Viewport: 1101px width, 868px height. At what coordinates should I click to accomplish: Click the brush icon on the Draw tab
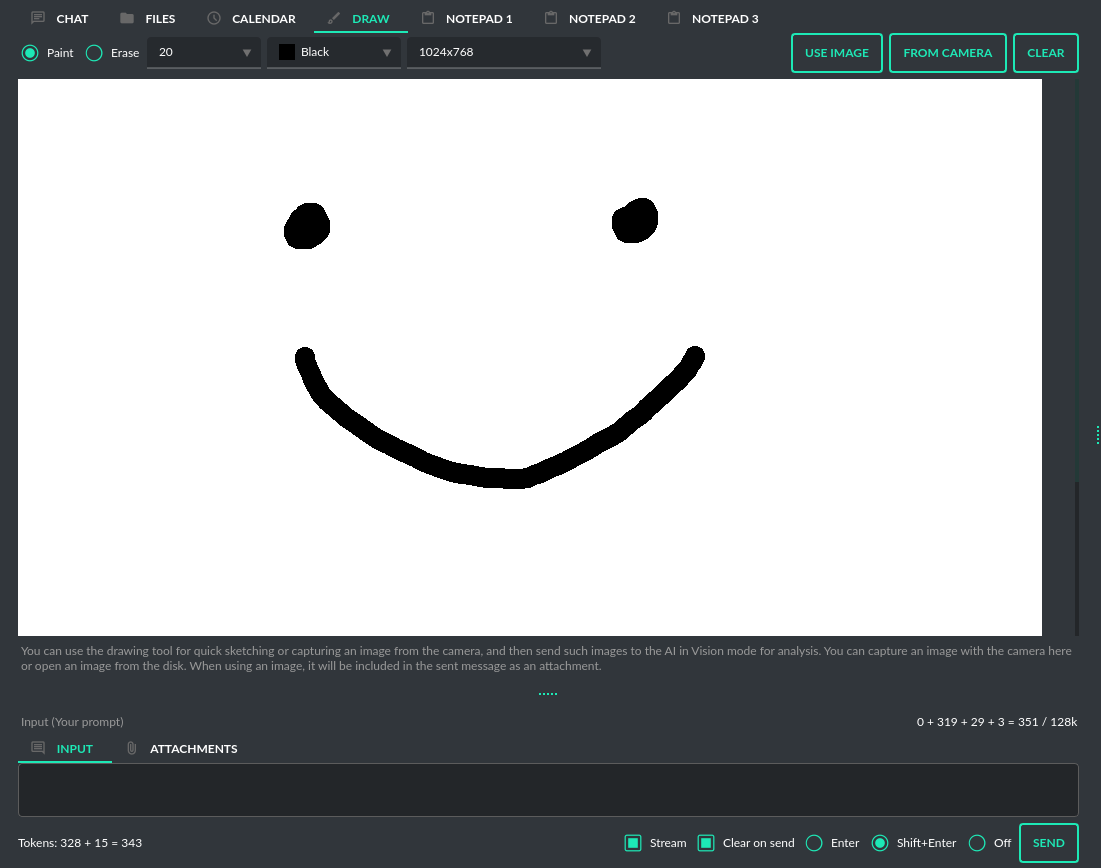pyautogui.click(x=334, y=18)
